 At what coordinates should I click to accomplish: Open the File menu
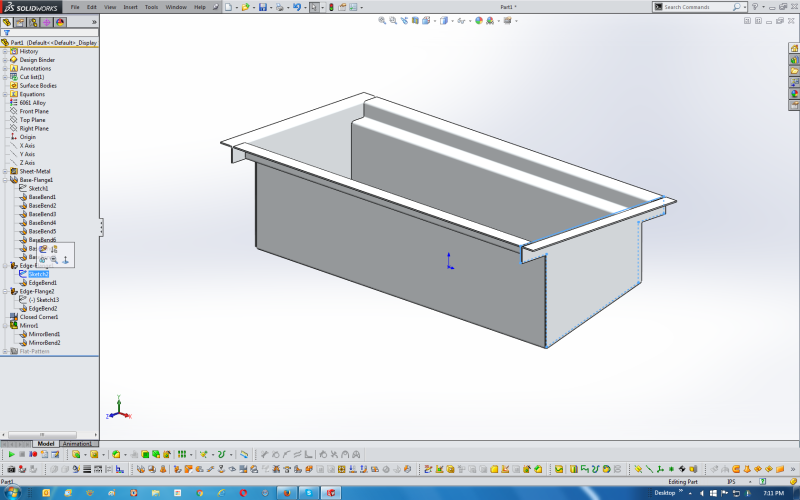pos(75,7)
